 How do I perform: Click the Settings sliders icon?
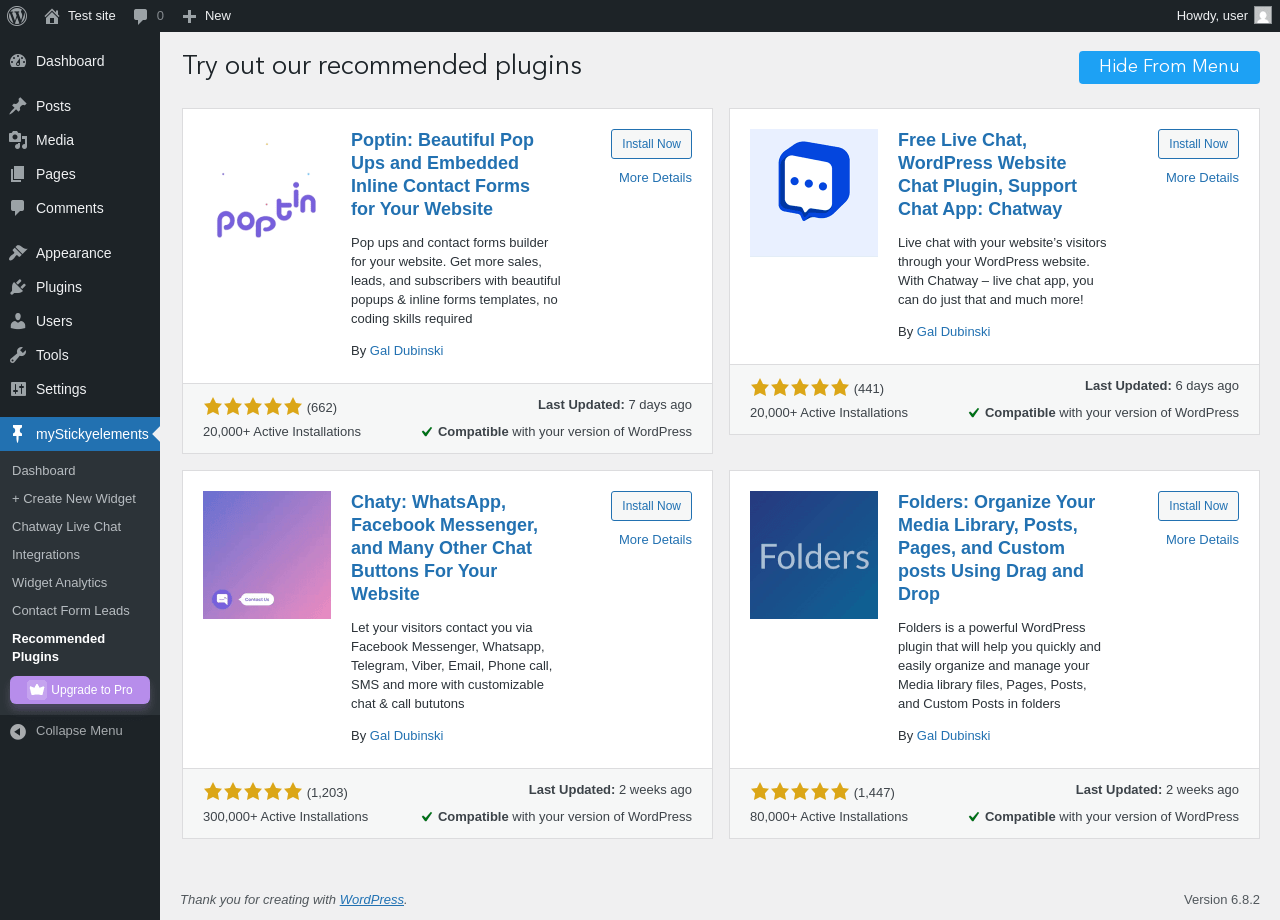coord(18,389)
